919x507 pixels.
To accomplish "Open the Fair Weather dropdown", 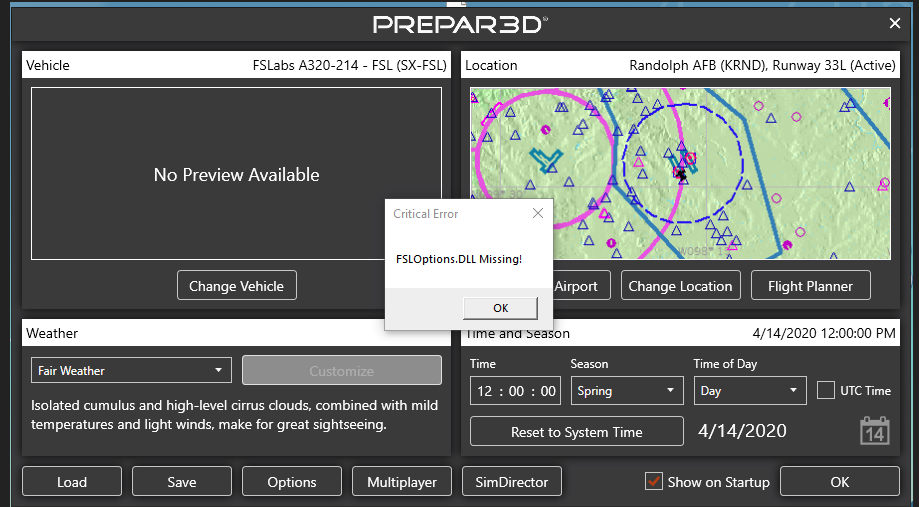I will pyautogui.click(x=131, y=370).
